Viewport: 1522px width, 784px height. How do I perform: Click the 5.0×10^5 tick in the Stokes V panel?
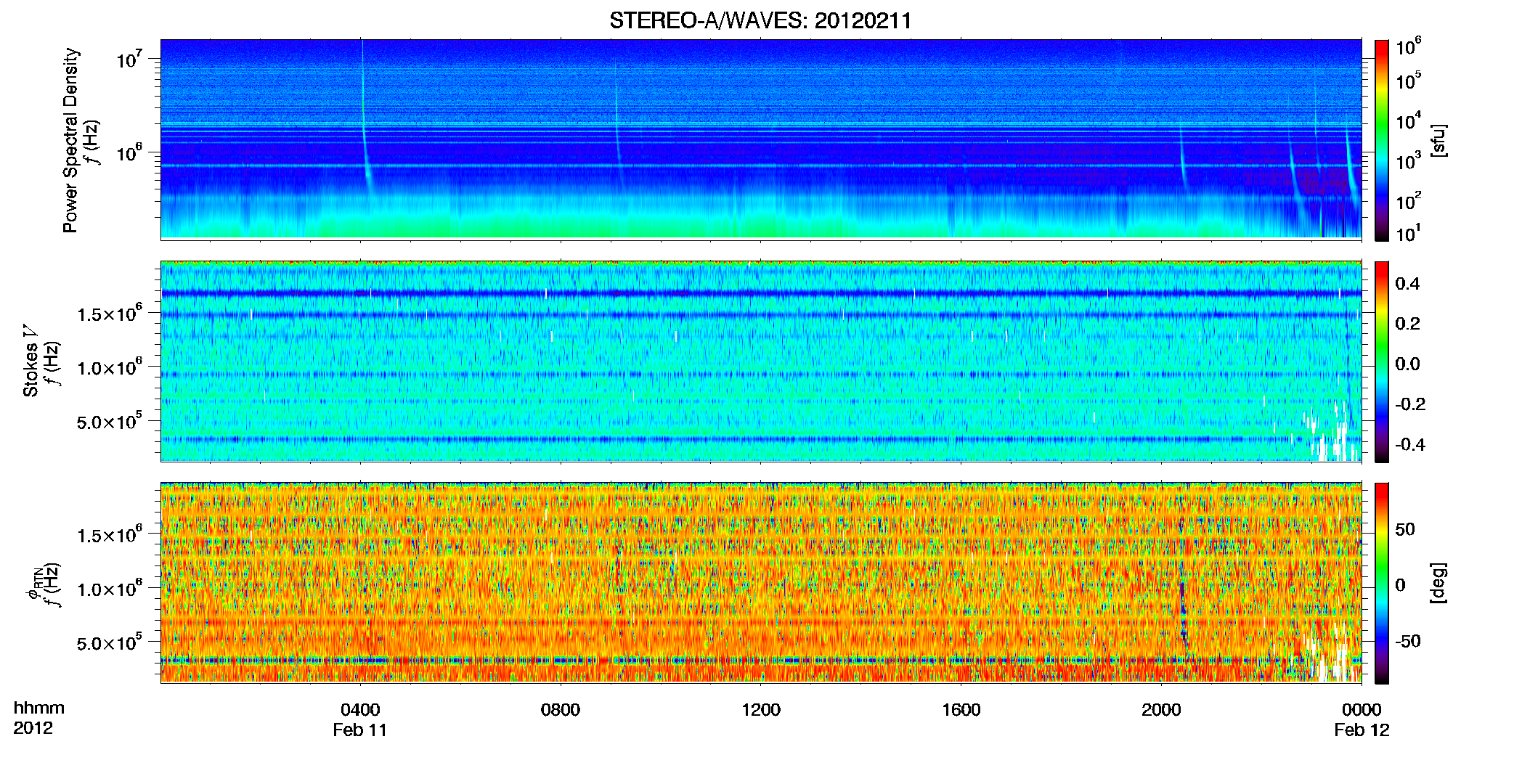tap(110, 421)
